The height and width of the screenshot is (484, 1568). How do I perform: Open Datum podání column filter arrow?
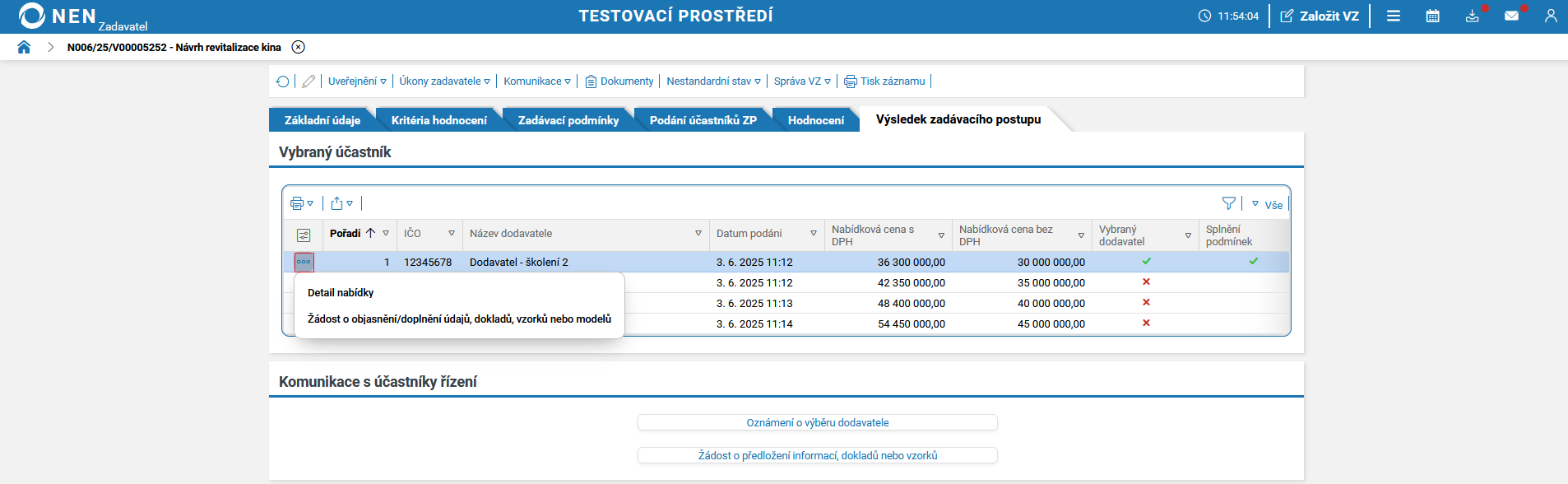pyautogui.click(x=814, y=234)
